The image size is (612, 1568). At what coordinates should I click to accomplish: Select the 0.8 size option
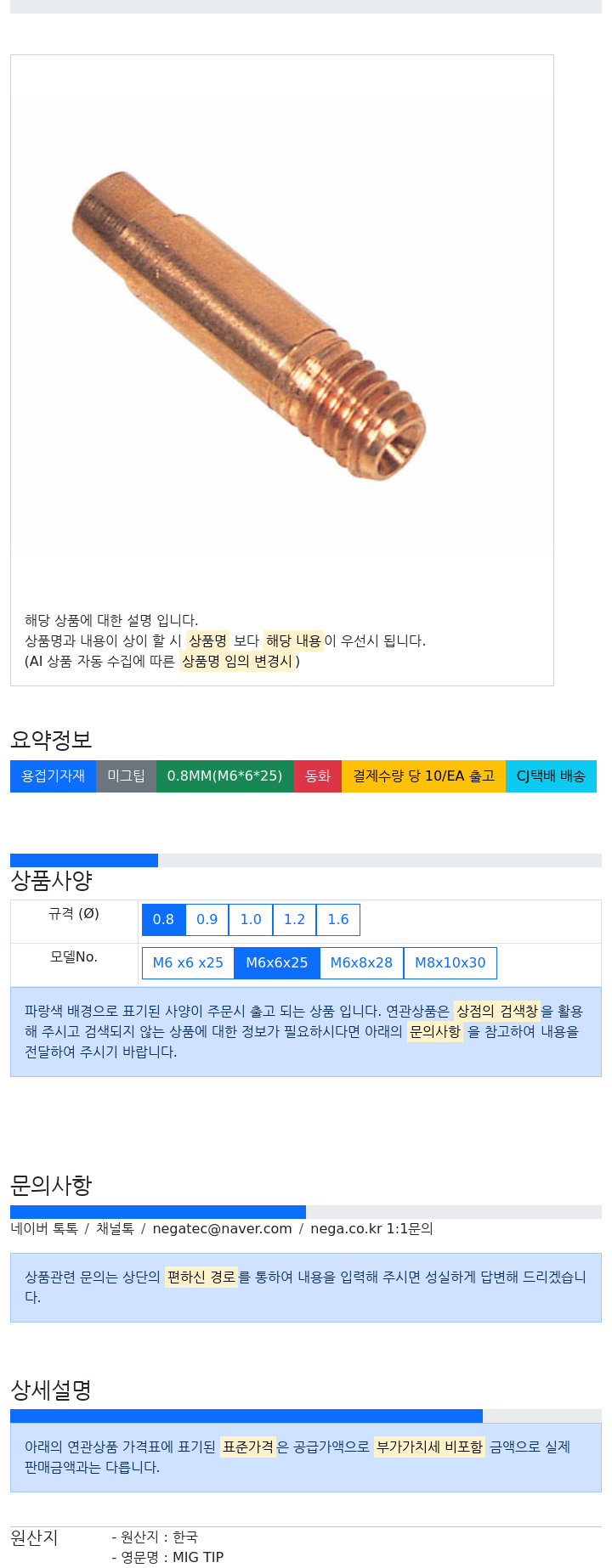click(x=163, y=920)
